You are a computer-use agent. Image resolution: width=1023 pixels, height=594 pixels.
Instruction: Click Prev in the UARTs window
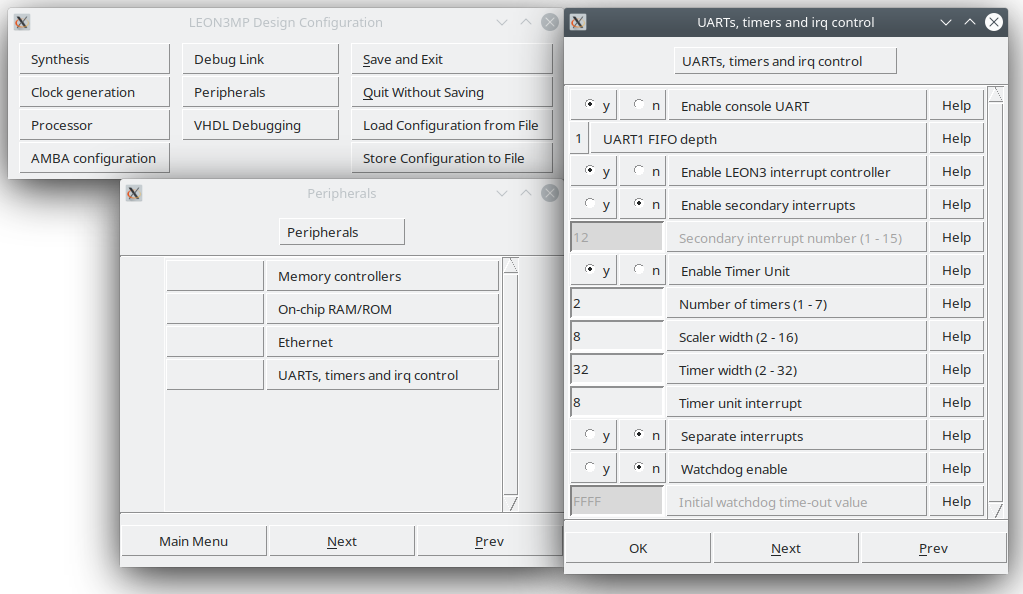coord(933,548)
